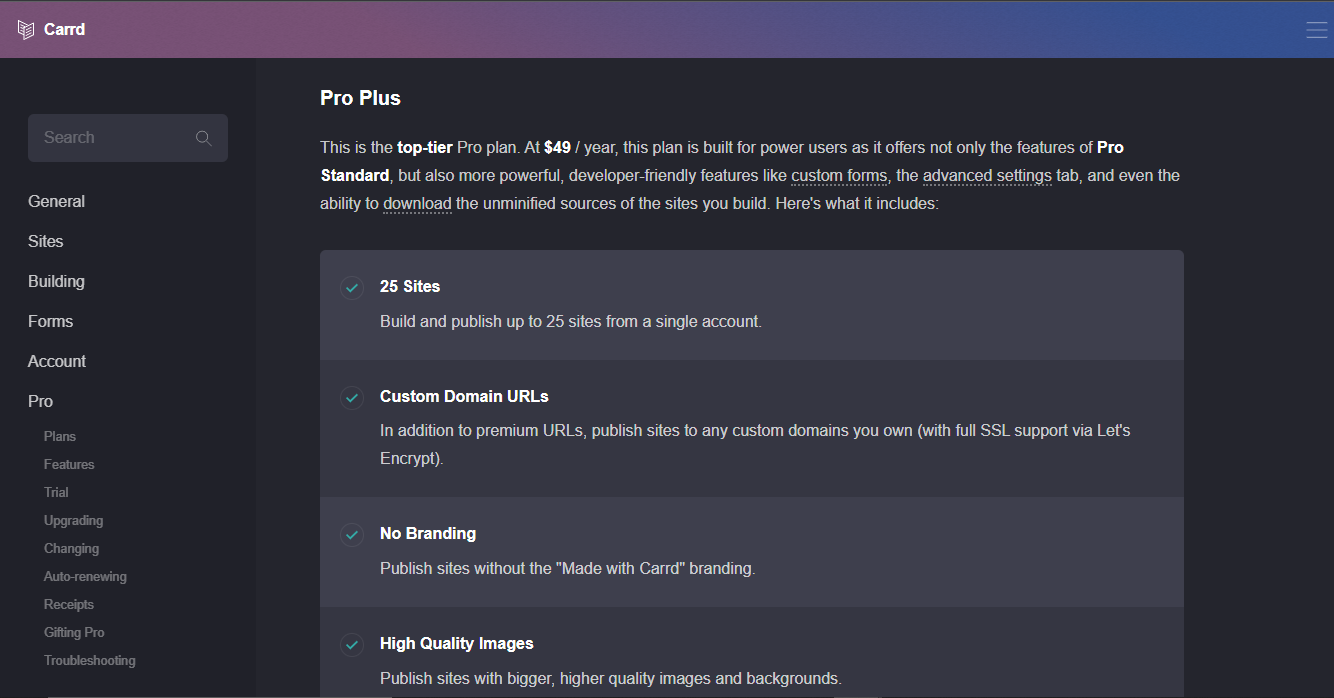The image size is (1334, 698).
Task: Click the Custom Domain URLs checkmark icon
Action: [352, 398]
